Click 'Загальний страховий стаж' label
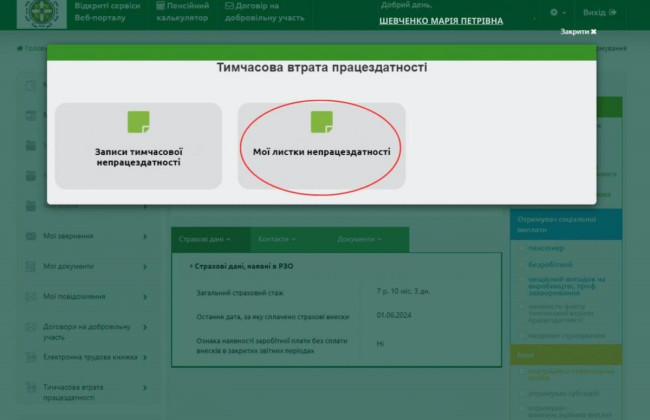Screen dimensions: 650x420 point(240,293)
